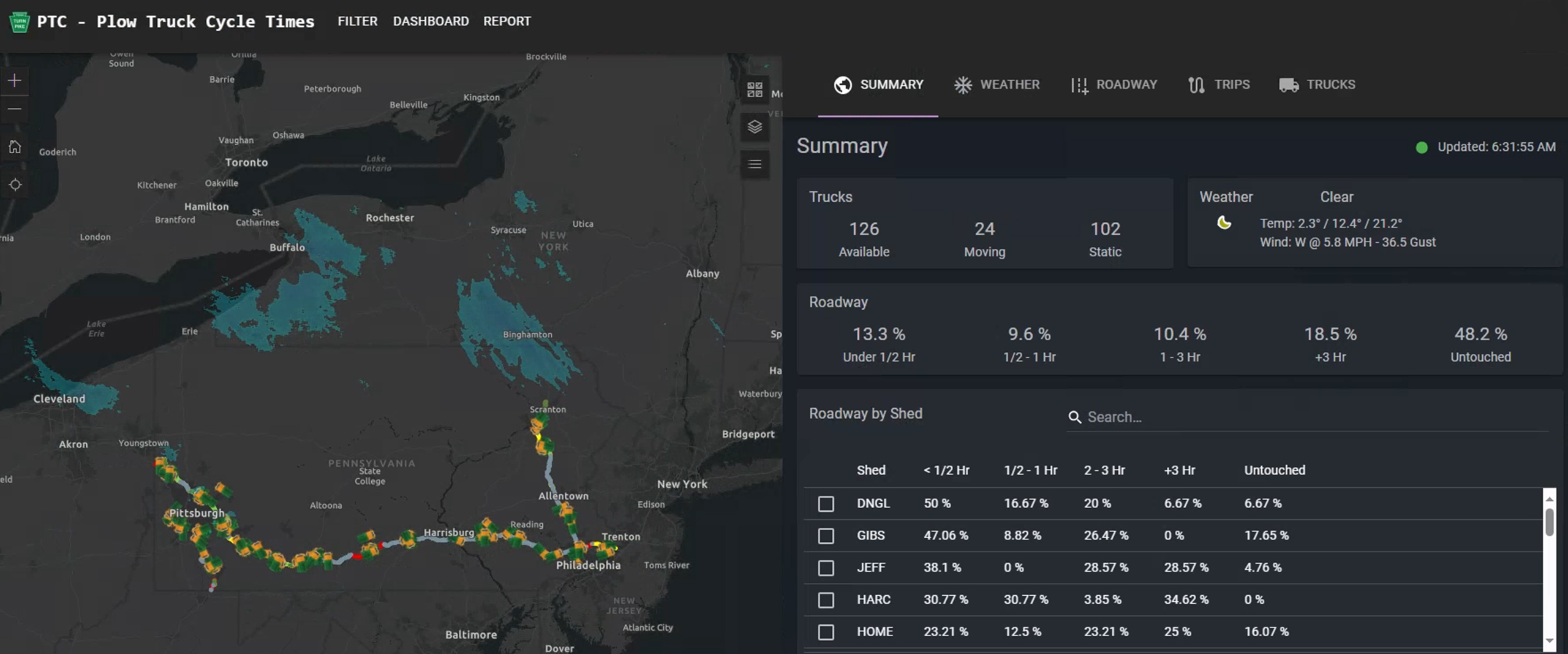1568x654 pixels.
Task: Open the basemap selector on the map
Action: [x=755, y=89]
